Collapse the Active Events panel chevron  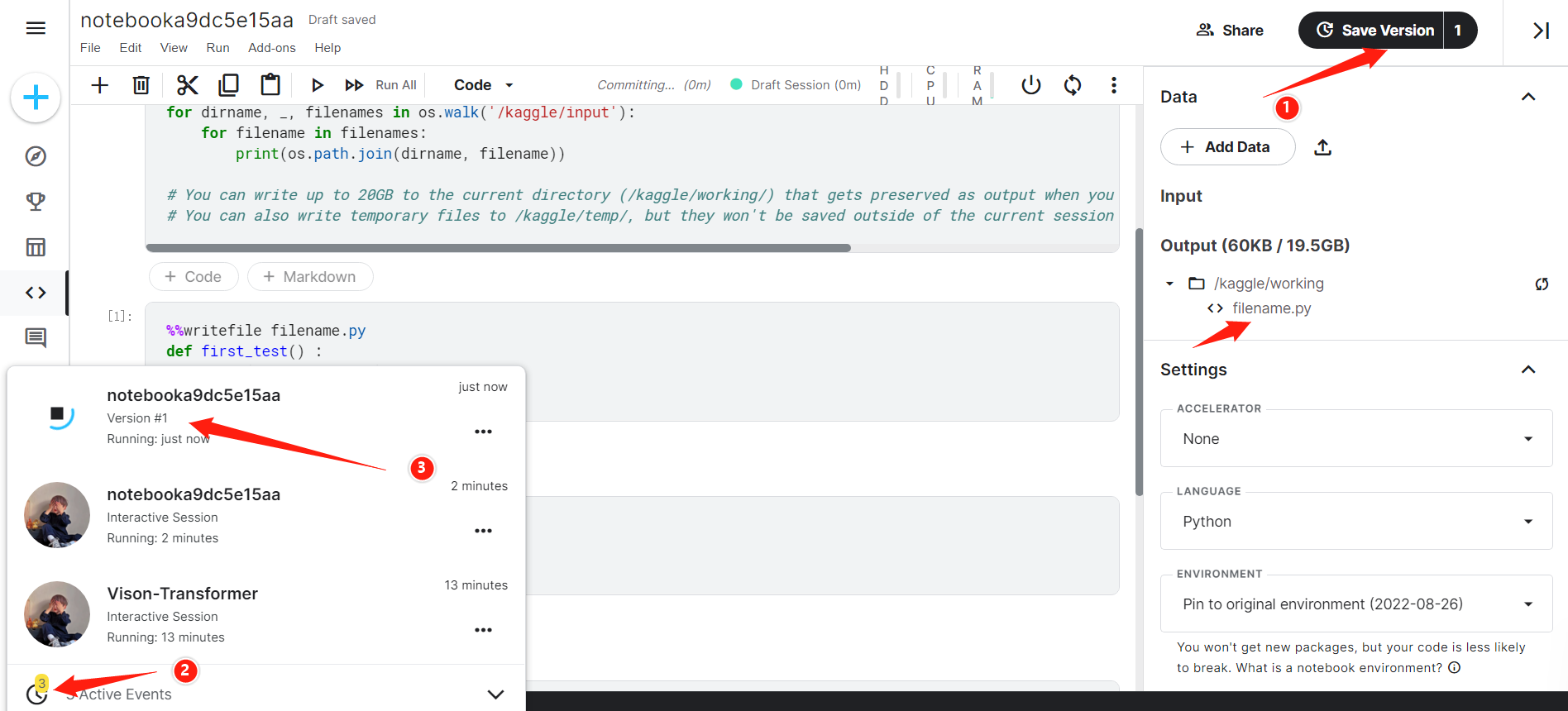coord(495,694)
